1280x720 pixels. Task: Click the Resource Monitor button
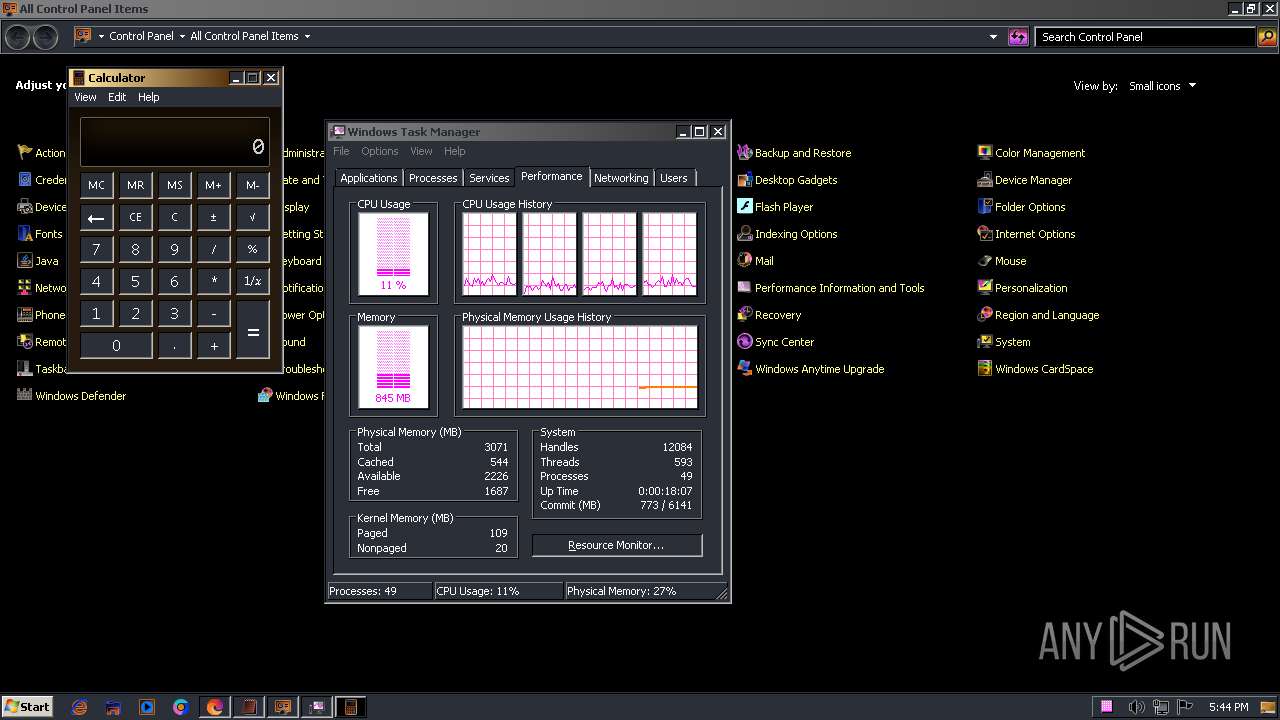pyautogui.click(x=617, y=545)
